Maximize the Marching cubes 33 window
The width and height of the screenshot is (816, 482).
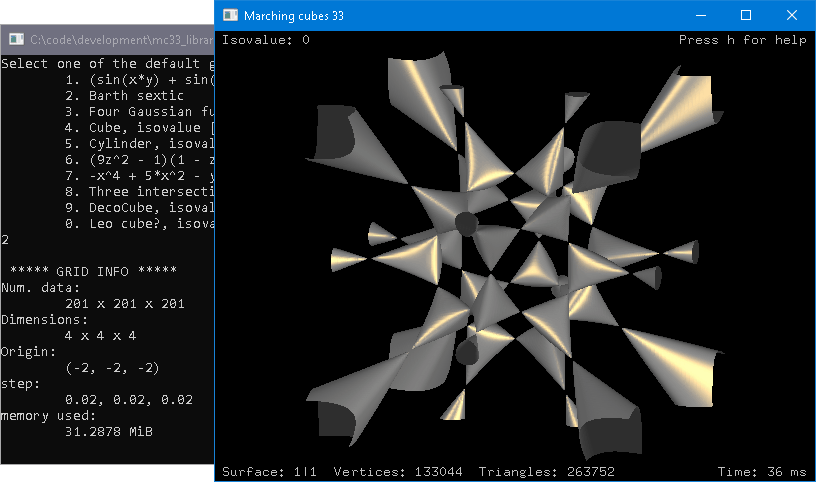coord(746,15)
